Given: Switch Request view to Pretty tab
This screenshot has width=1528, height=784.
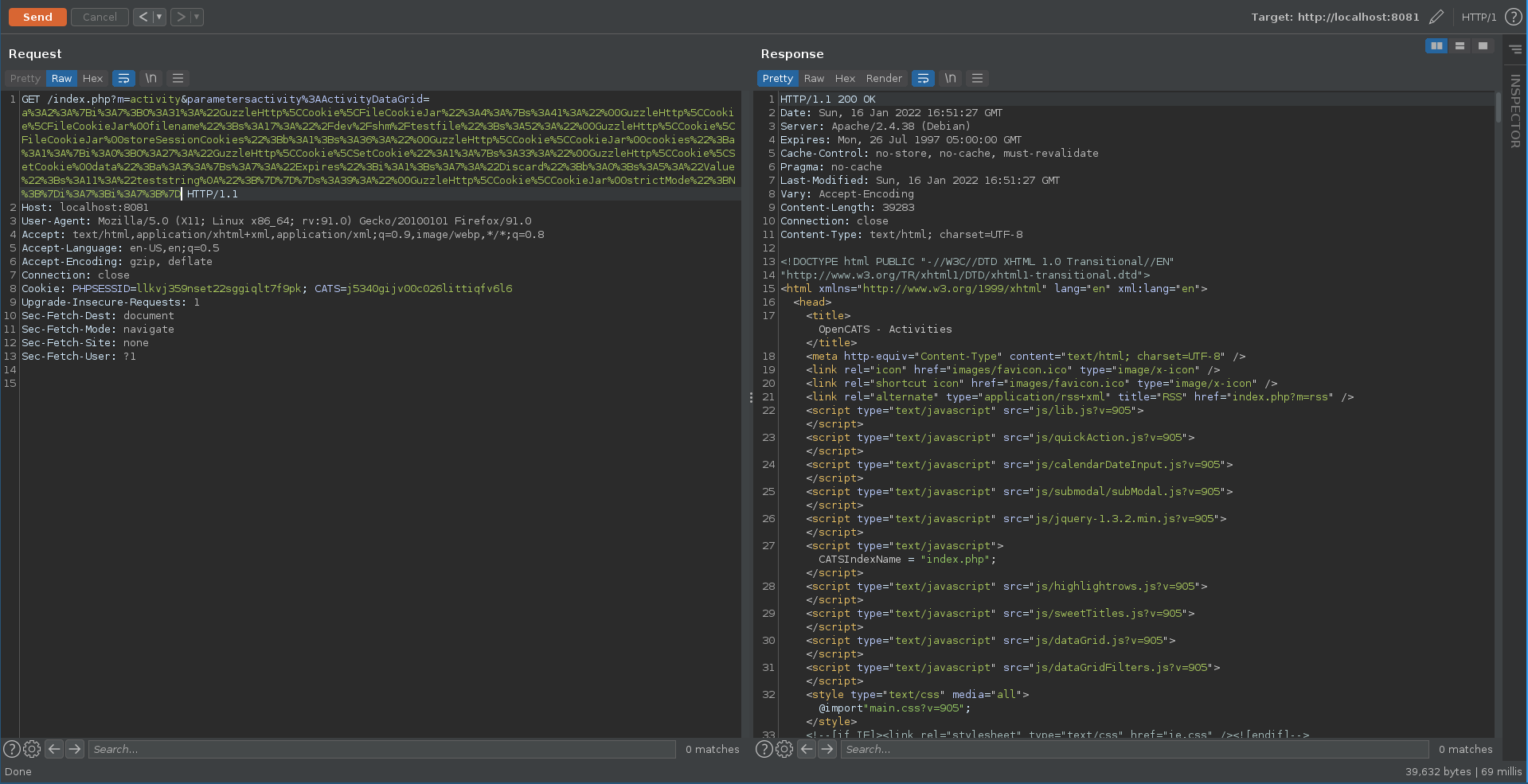Looking at the screenshot, I should pyautogui.click(x=25, y=78).
